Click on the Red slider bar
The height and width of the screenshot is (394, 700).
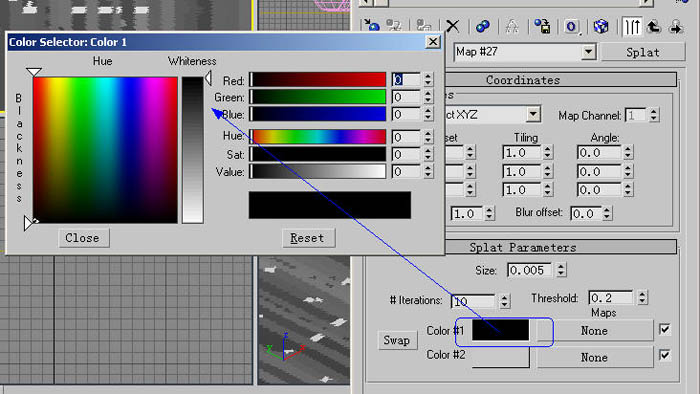pos(317,79)
